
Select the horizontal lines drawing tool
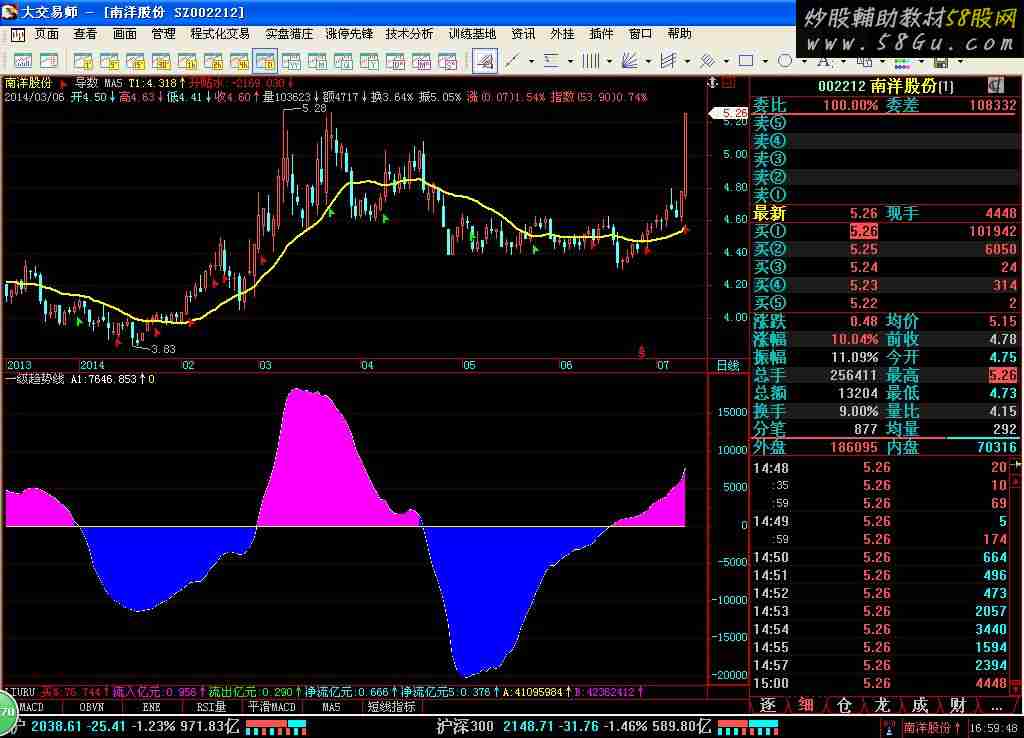[552, 61]
